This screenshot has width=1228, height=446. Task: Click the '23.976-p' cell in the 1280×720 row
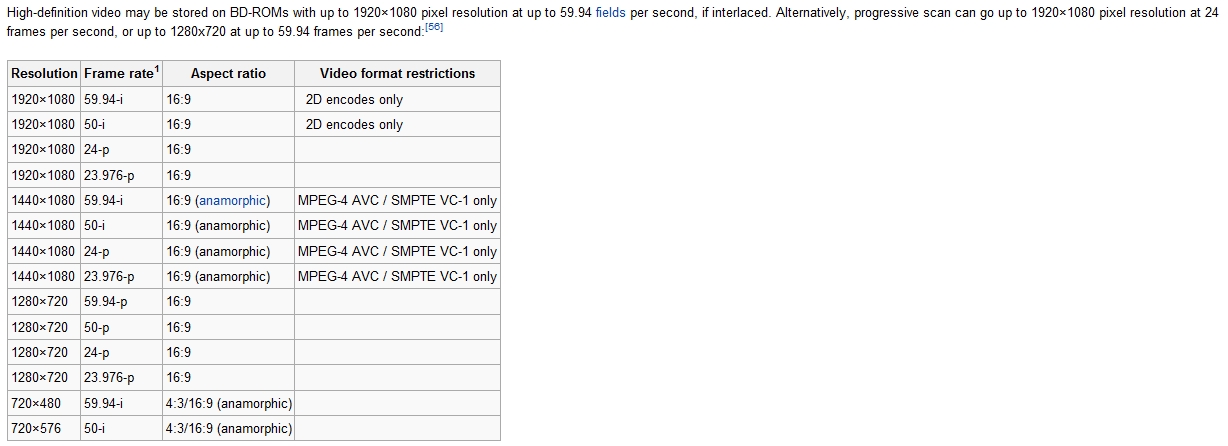tap(109, 377)
